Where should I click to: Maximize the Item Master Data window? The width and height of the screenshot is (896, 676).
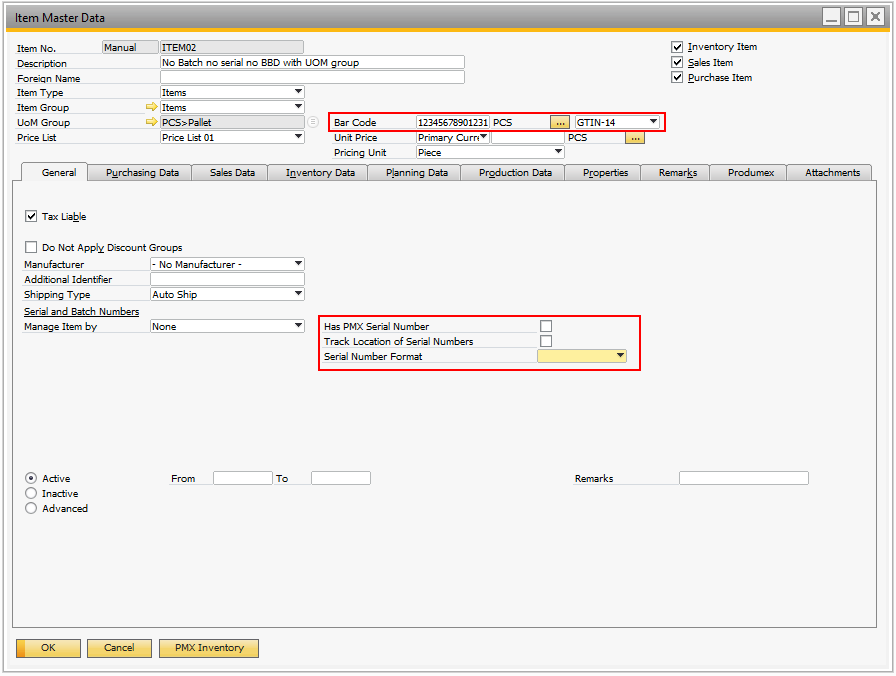coord(853,17)
